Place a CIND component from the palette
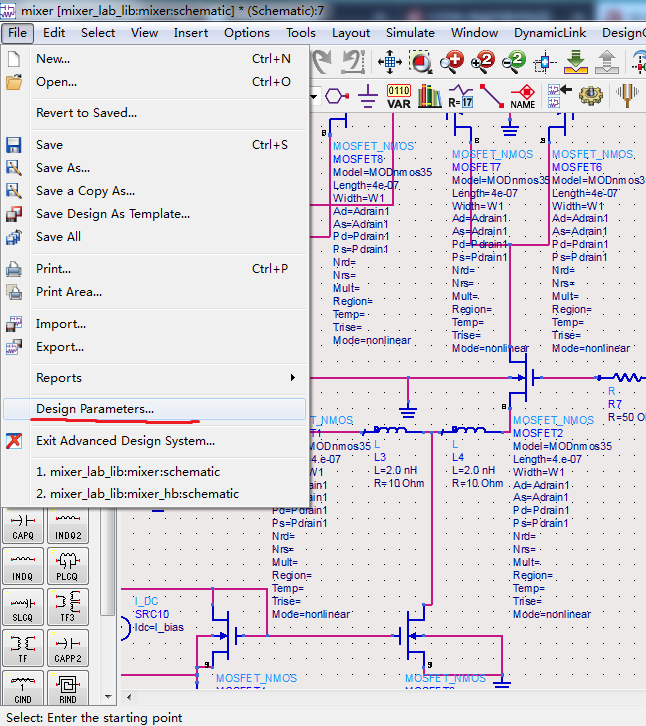Image resolution: width=646 pixels, height=726 pixels. 23,688
